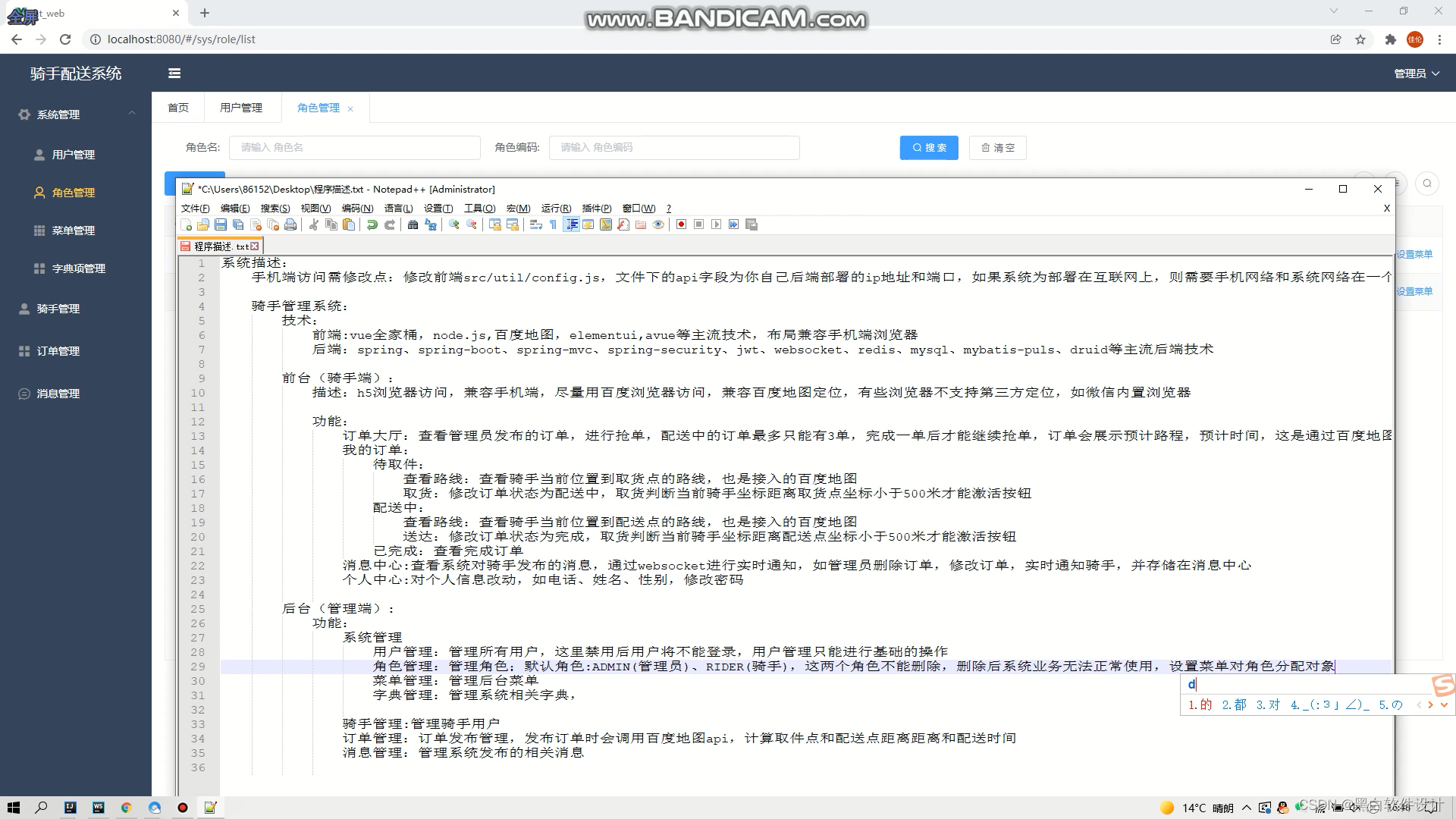This screenshot has height=819, width=1456.
Task: Click the blue 搜索 button
Action: pos(929,148)
